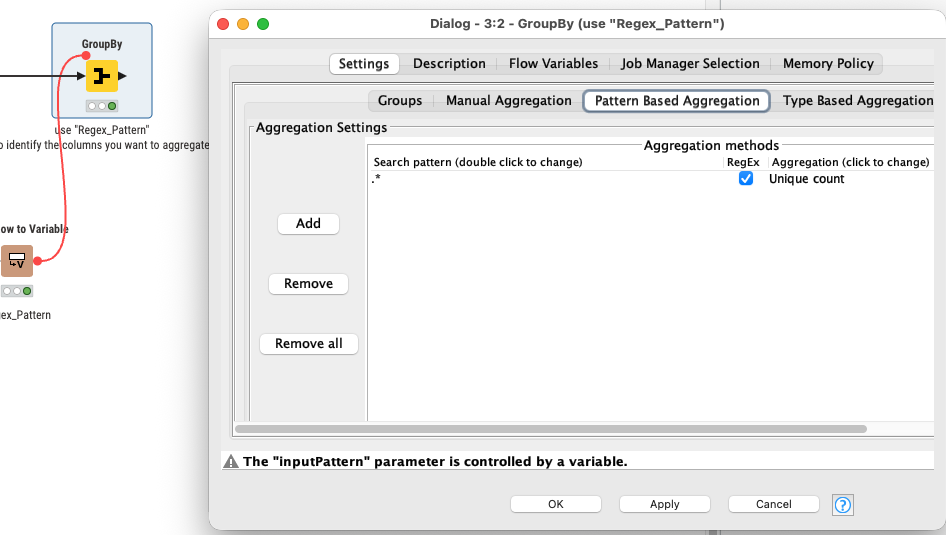Open the Memory Policy tab
Viewport: 946px width, 535px height.
tap(828, 64)
